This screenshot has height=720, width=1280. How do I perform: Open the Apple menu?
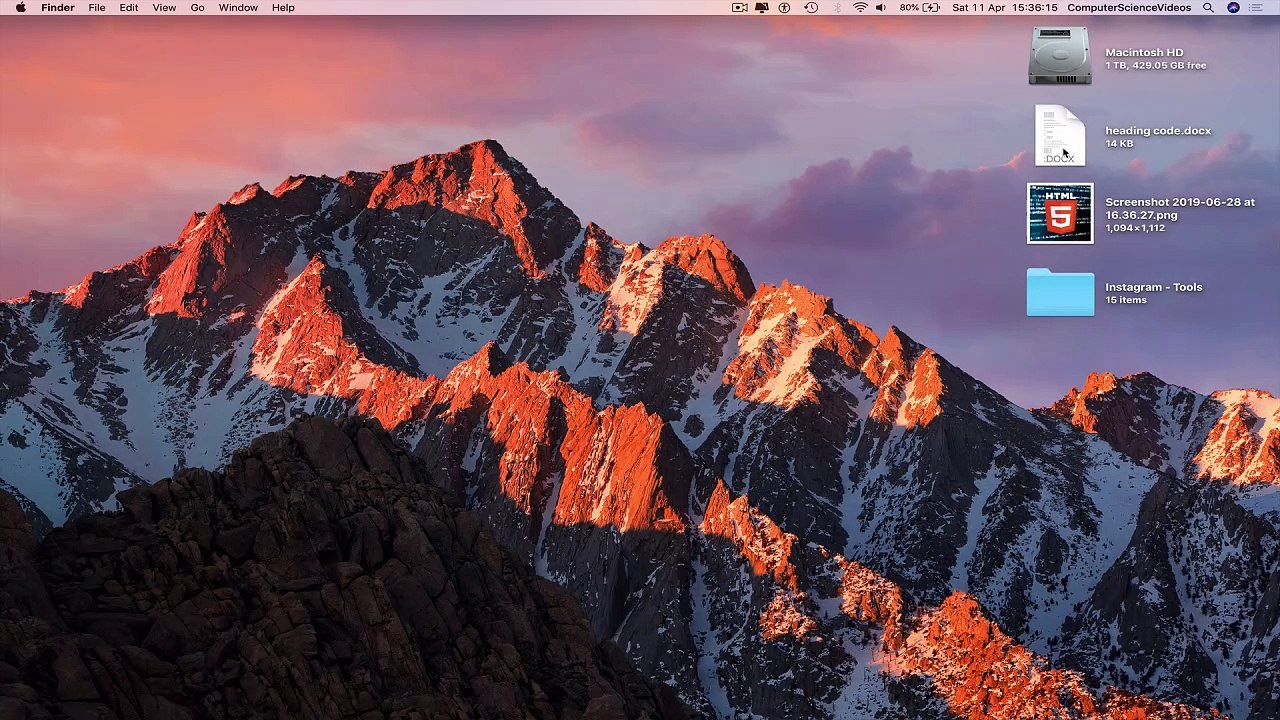point(20,8)
